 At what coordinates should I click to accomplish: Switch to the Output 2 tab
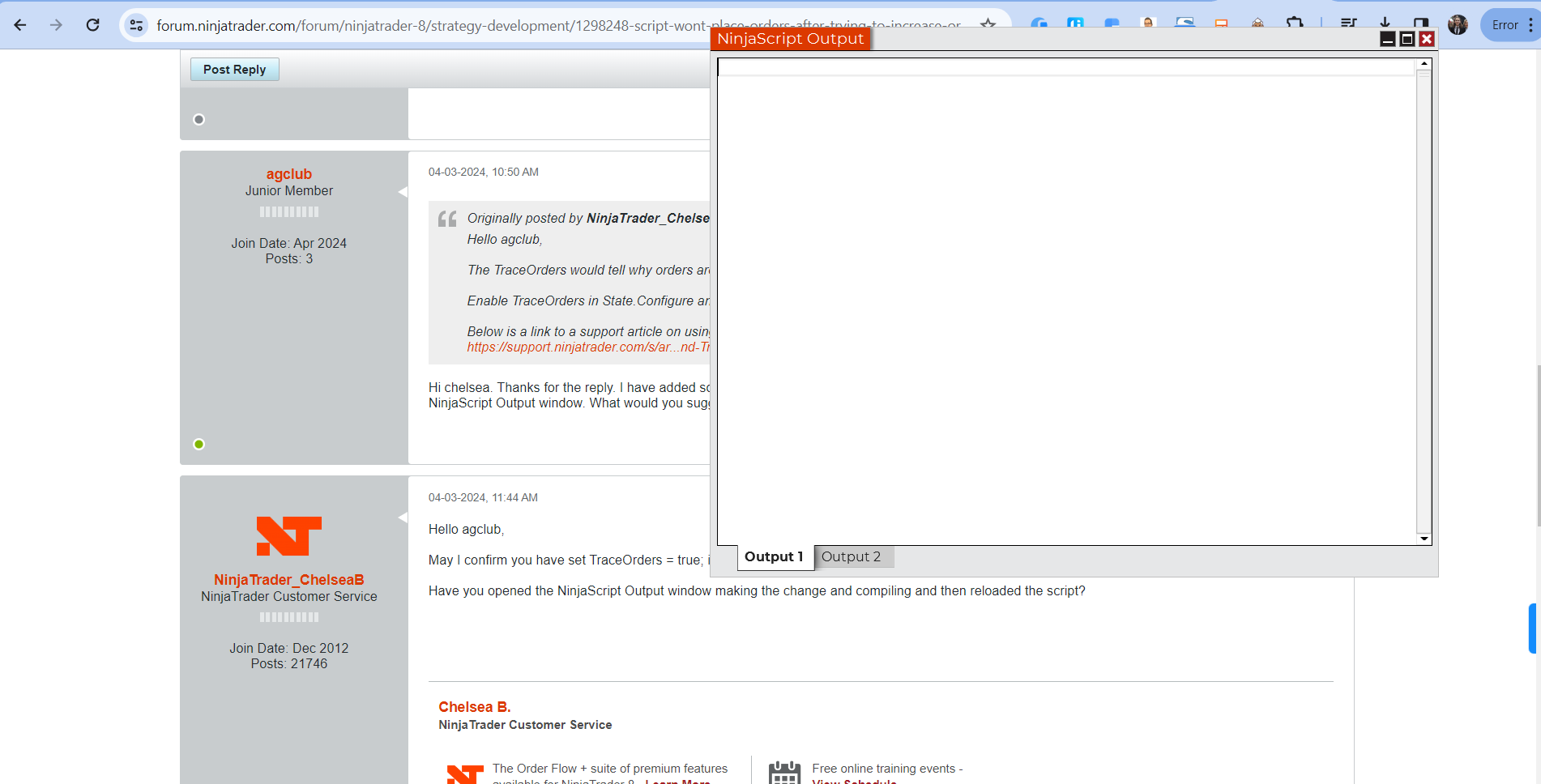point(851,556)
